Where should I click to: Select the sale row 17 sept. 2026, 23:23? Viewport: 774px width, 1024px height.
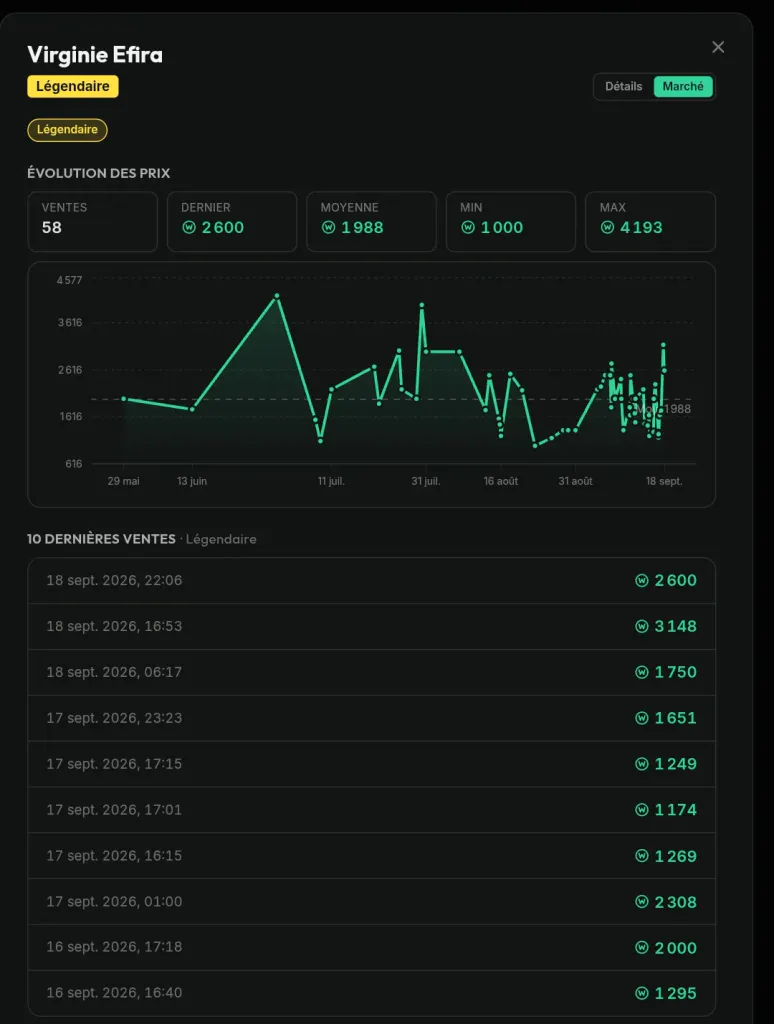372,718
